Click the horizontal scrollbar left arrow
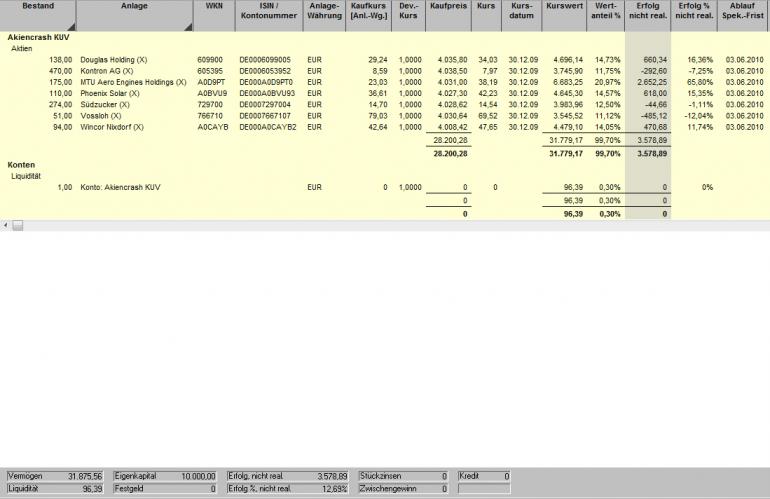 [x=5, y=225]
